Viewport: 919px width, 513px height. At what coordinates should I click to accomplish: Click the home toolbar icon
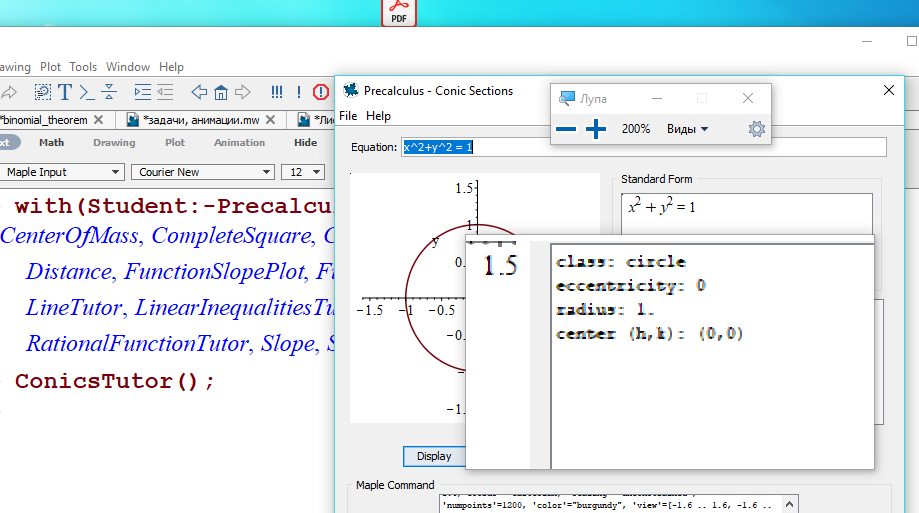click(221, 92)
